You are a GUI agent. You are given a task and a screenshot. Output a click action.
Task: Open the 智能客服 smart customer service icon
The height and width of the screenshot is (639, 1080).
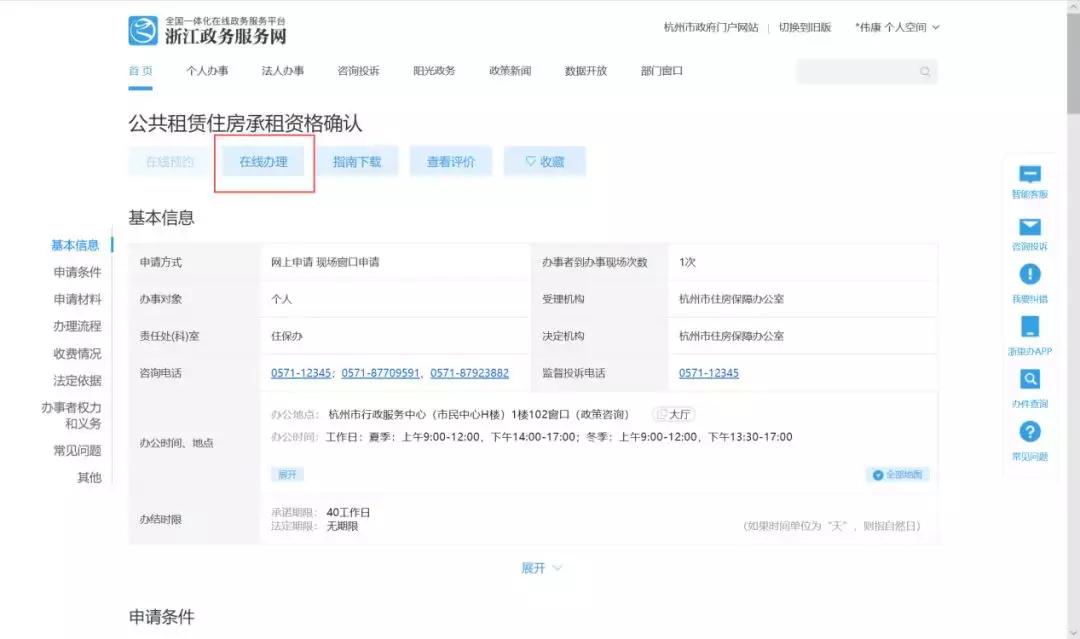pyautogui.click(x=1030, y=172)
